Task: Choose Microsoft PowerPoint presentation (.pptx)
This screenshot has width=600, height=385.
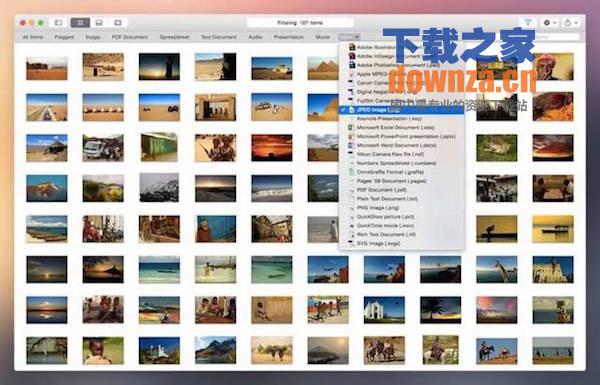Action: (402, 136)
